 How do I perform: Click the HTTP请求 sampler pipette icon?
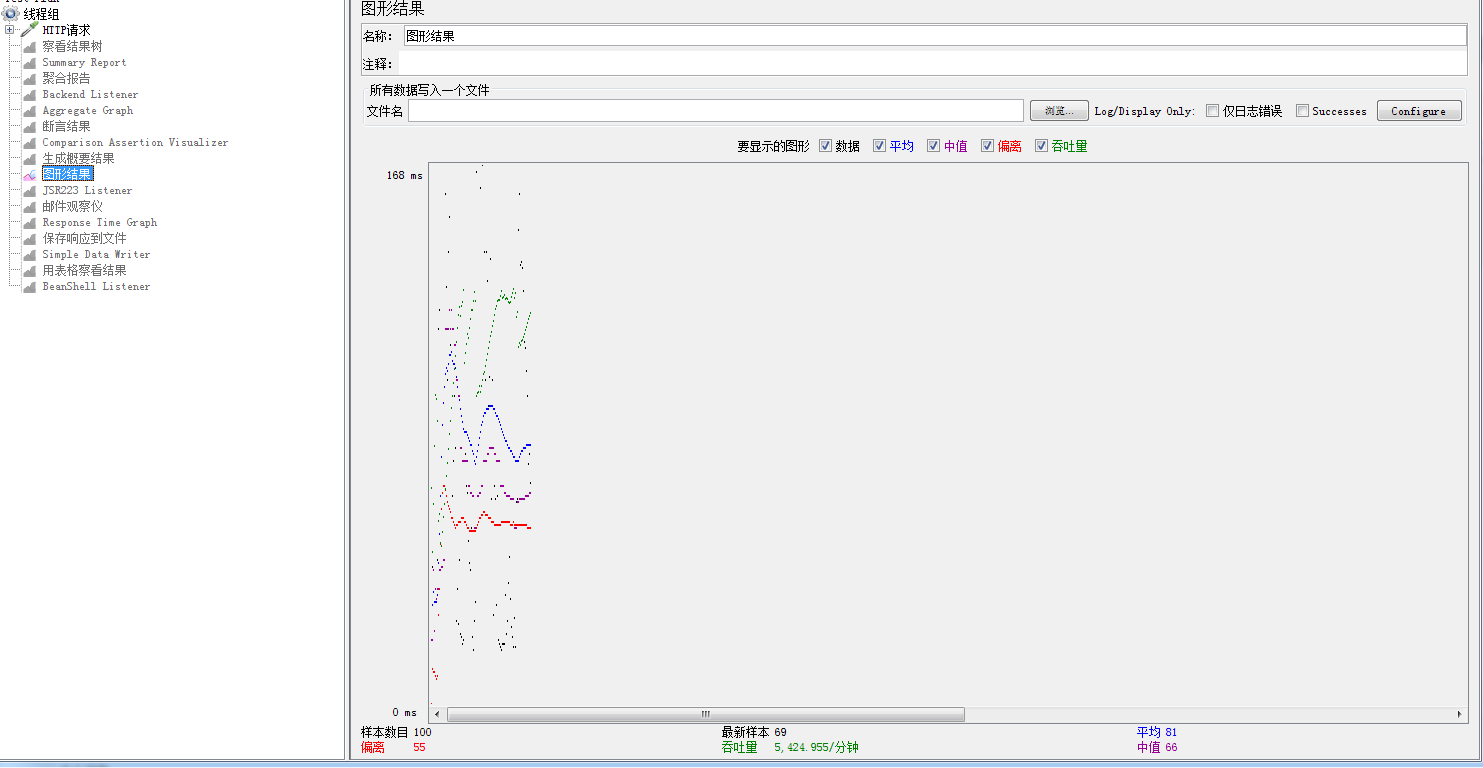[30, 30]
